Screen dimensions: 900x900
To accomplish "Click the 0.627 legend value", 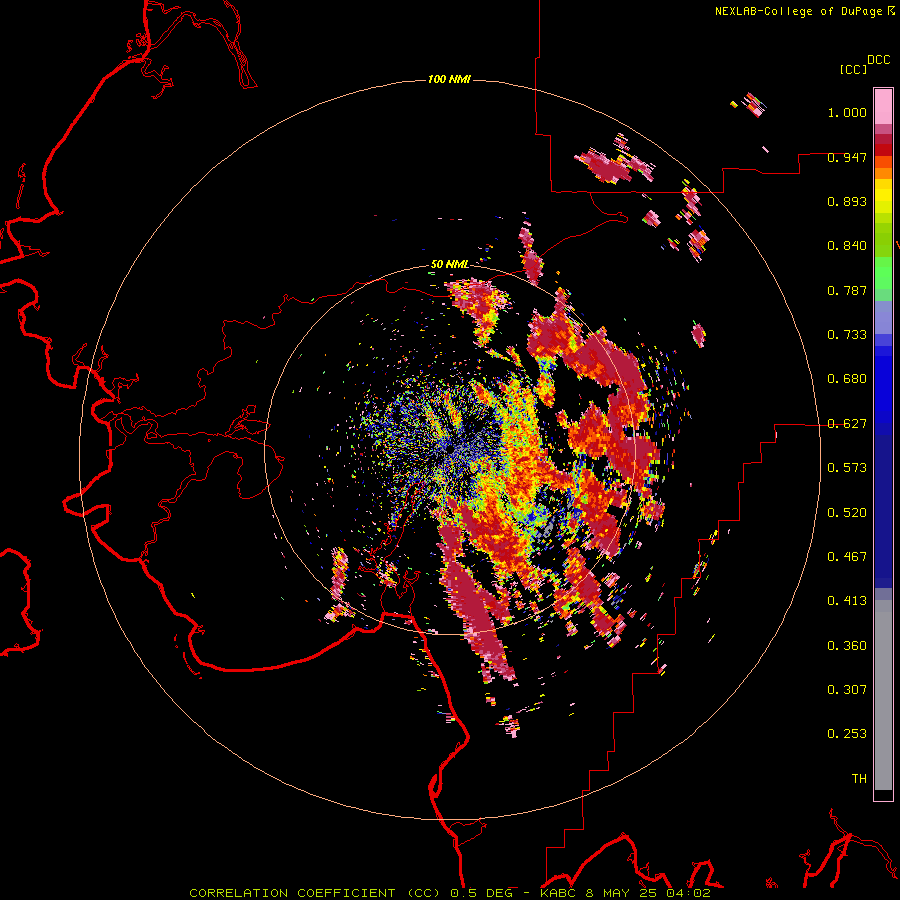I will pyautogui.click(x=847, y=424).
